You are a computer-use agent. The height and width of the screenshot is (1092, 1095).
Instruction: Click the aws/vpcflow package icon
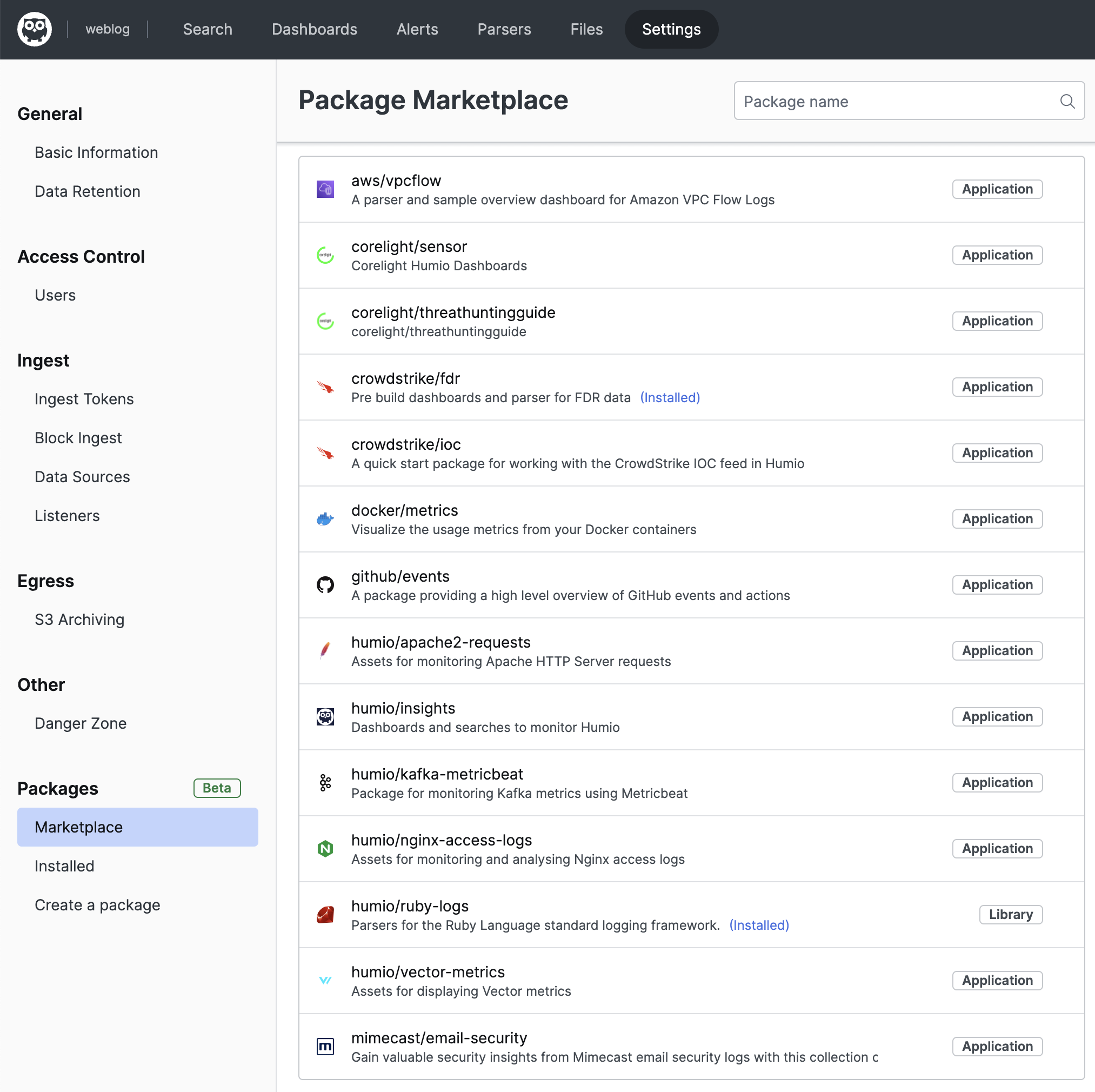coord(325,189)
